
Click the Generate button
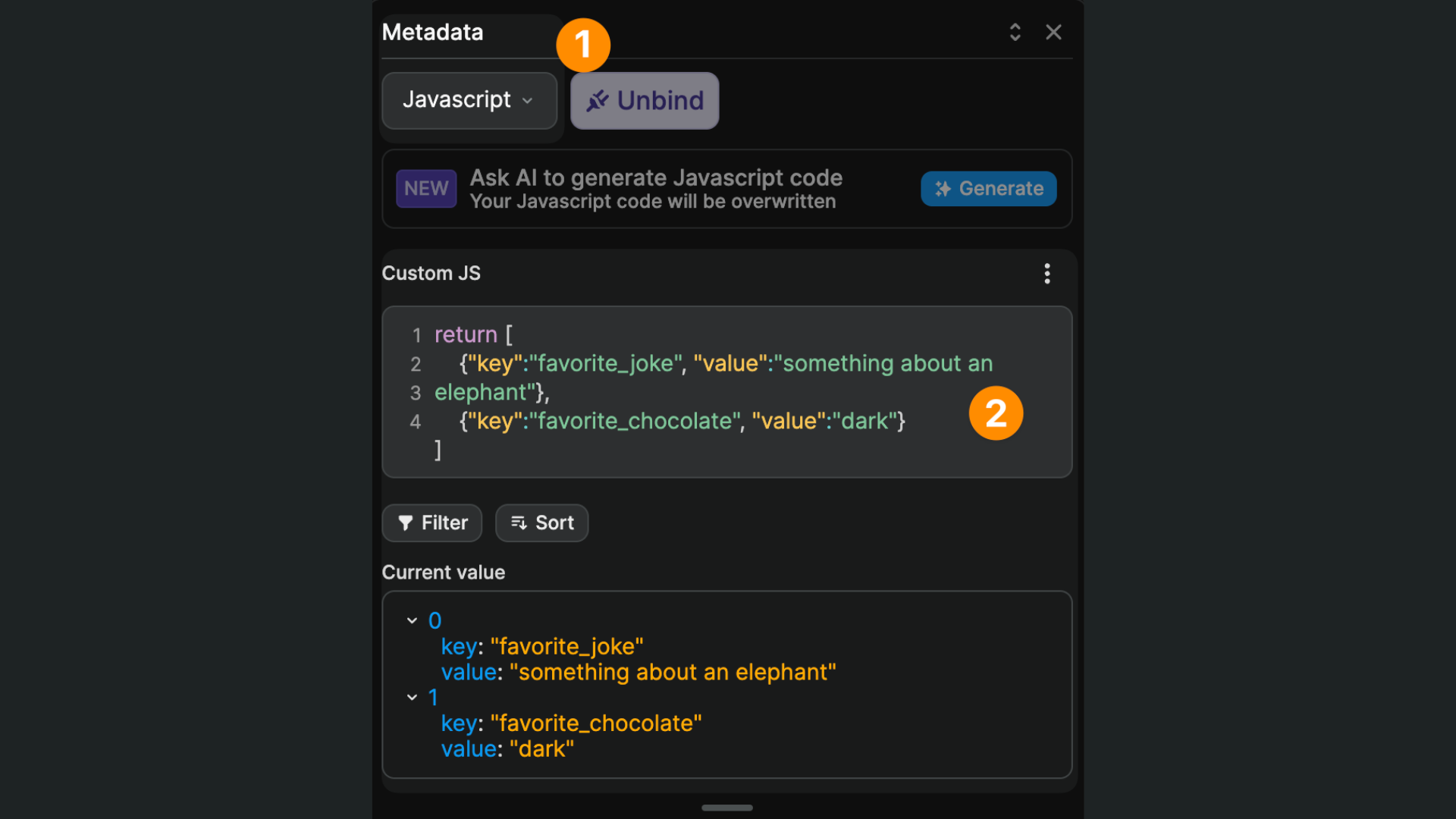pyautogui.click(x=988, y=189)
